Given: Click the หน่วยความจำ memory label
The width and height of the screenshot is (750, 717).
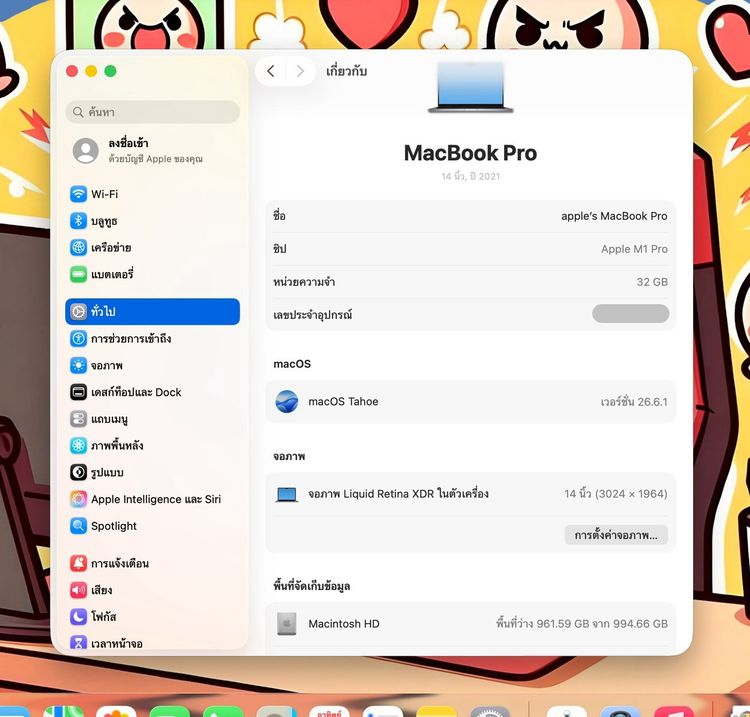Looking at the screenshot, I should (x=304, y=282).
